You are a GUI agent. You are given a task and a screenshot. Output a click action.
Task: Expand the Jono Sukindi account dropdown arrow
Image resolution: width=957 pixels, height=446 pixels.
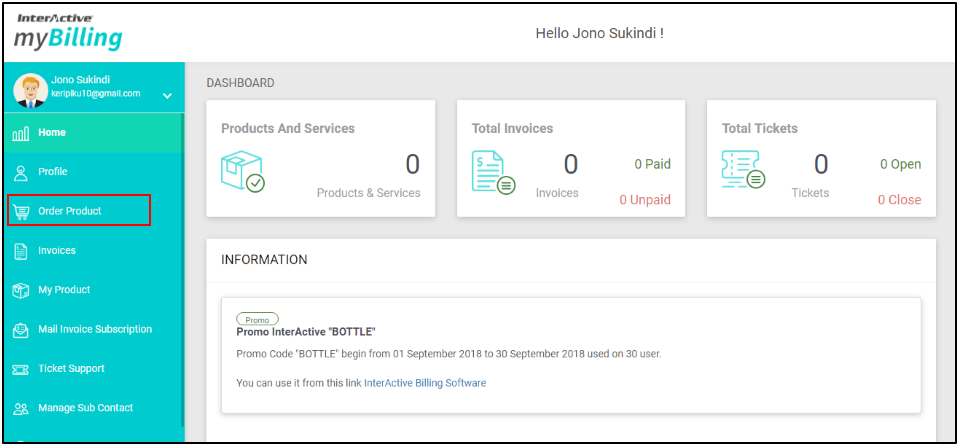pyautogui.click(x=167, y=96)
